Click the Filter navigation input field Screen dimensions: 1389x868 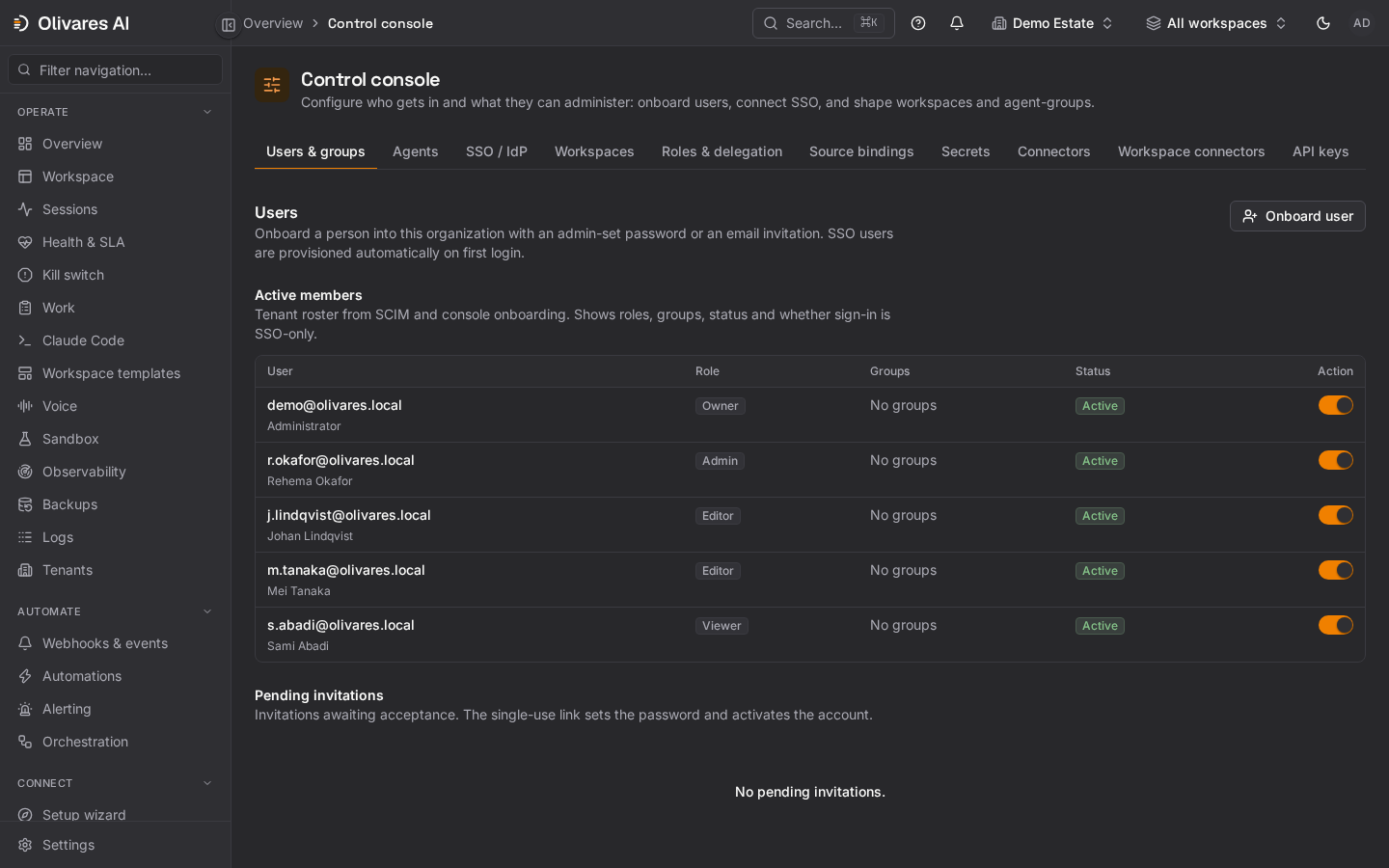(x=116, y=69)
